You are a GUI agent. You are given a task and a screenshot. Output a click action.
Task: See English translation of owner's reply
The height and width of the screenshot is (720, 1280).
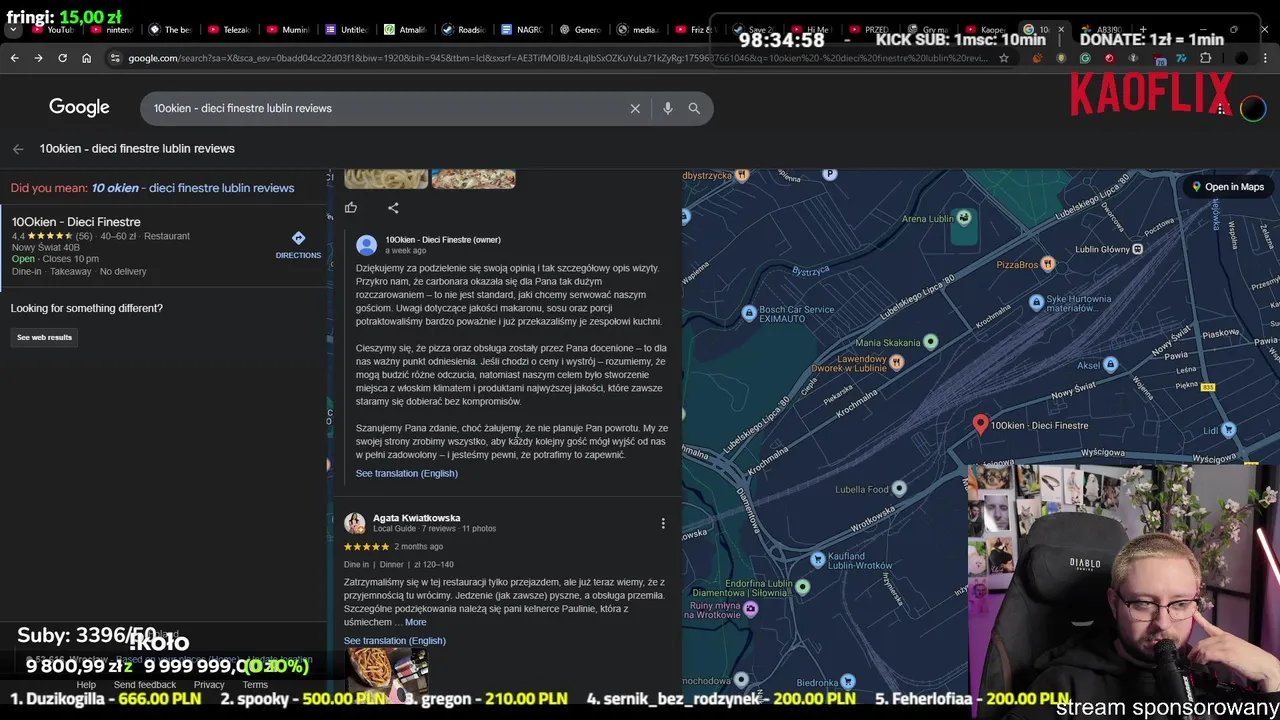(406, 473)
